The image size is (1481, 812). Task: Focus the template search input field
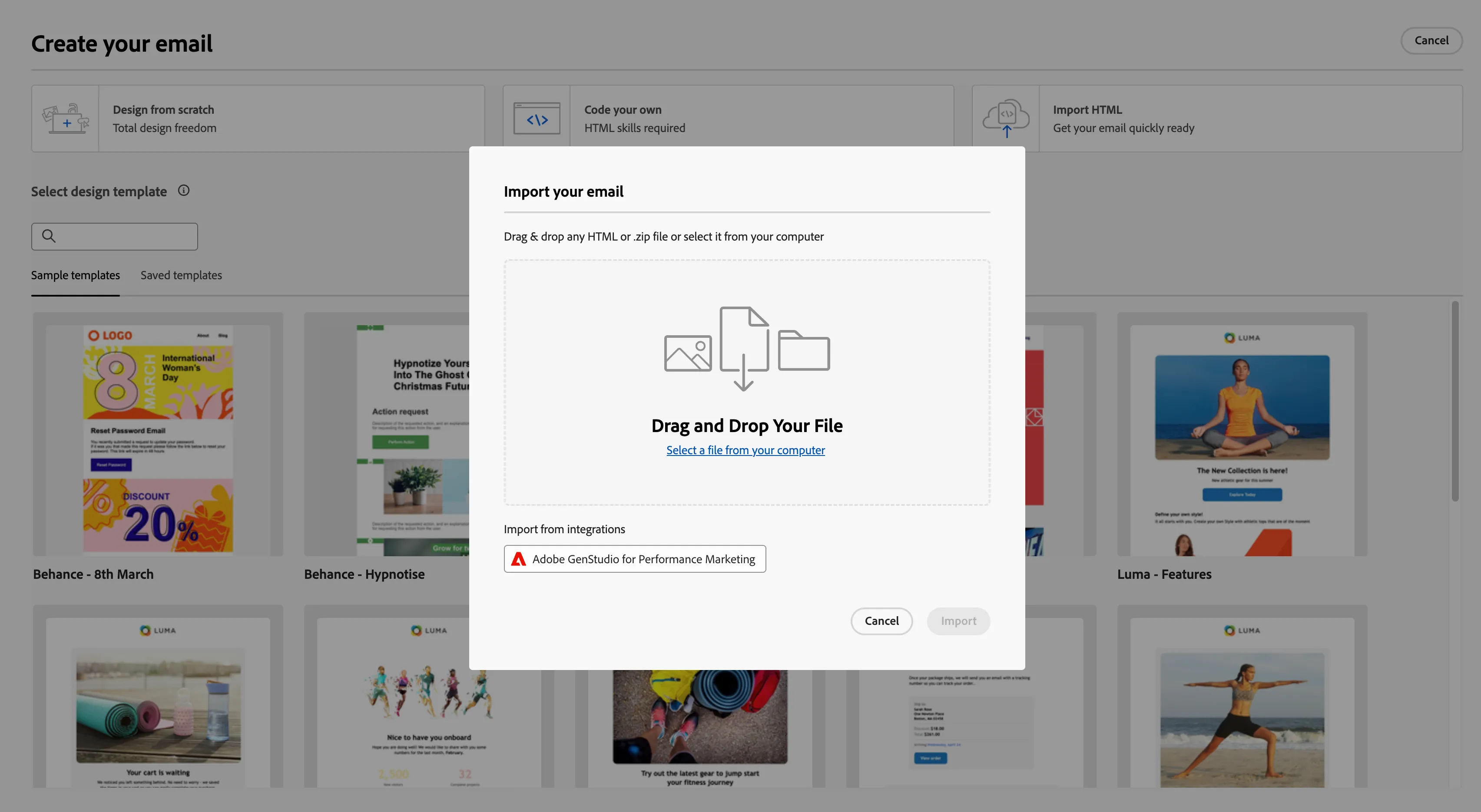pyautogui.click(x=114, y=236)
